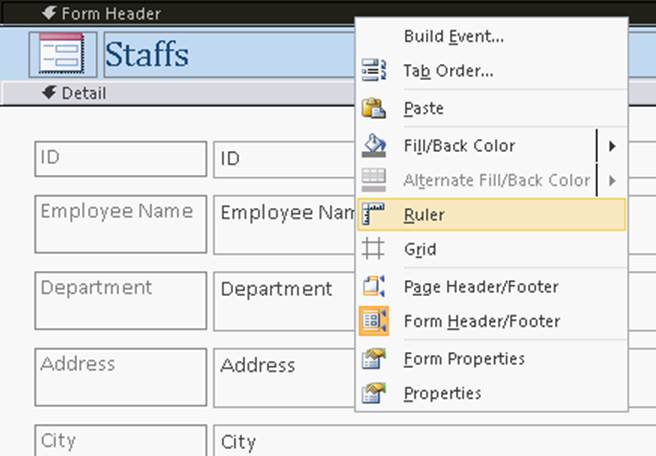Click the Ruler icon in context menu
This screenshot has width=656, height=456.
373,214
